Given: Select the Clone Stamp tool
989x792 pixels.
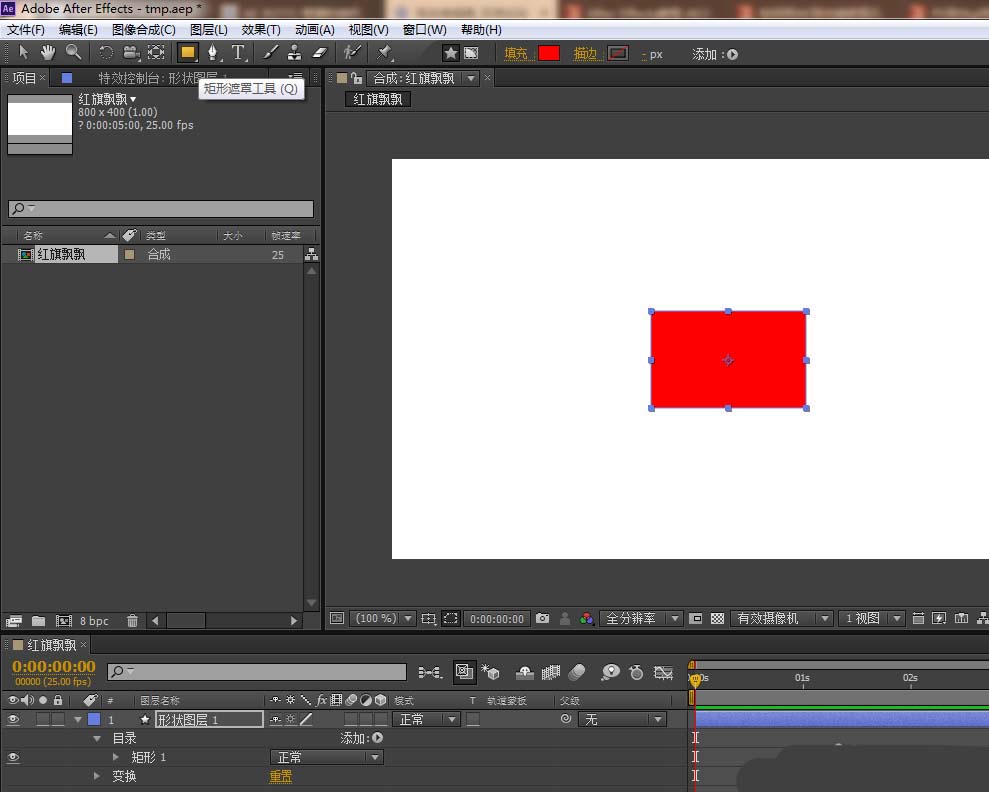Looking at the screenshot, I should coord(295,53).
